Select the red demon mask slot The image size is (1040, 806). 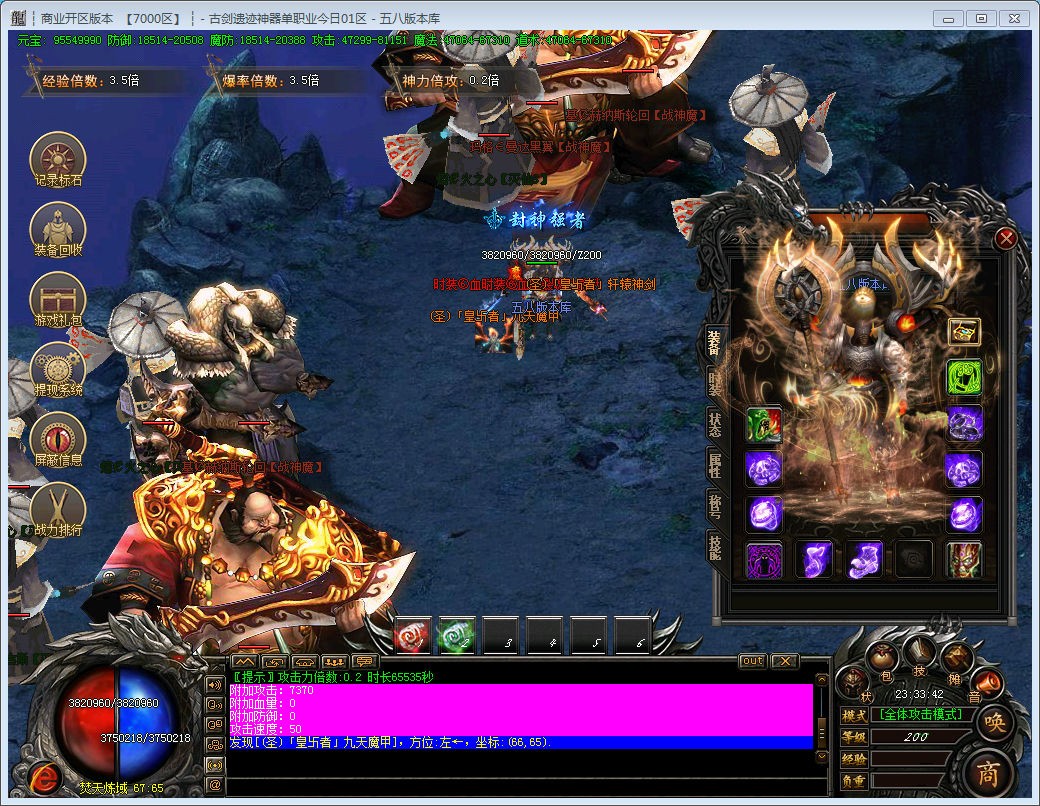tap(963, 560)
